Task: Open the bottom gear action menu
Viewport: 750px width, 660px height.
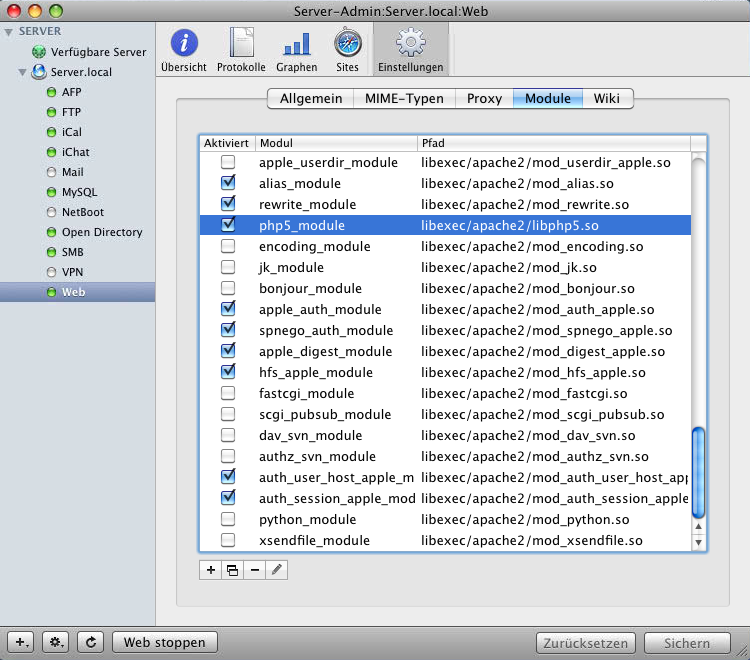Action: (x=57, y=643)
